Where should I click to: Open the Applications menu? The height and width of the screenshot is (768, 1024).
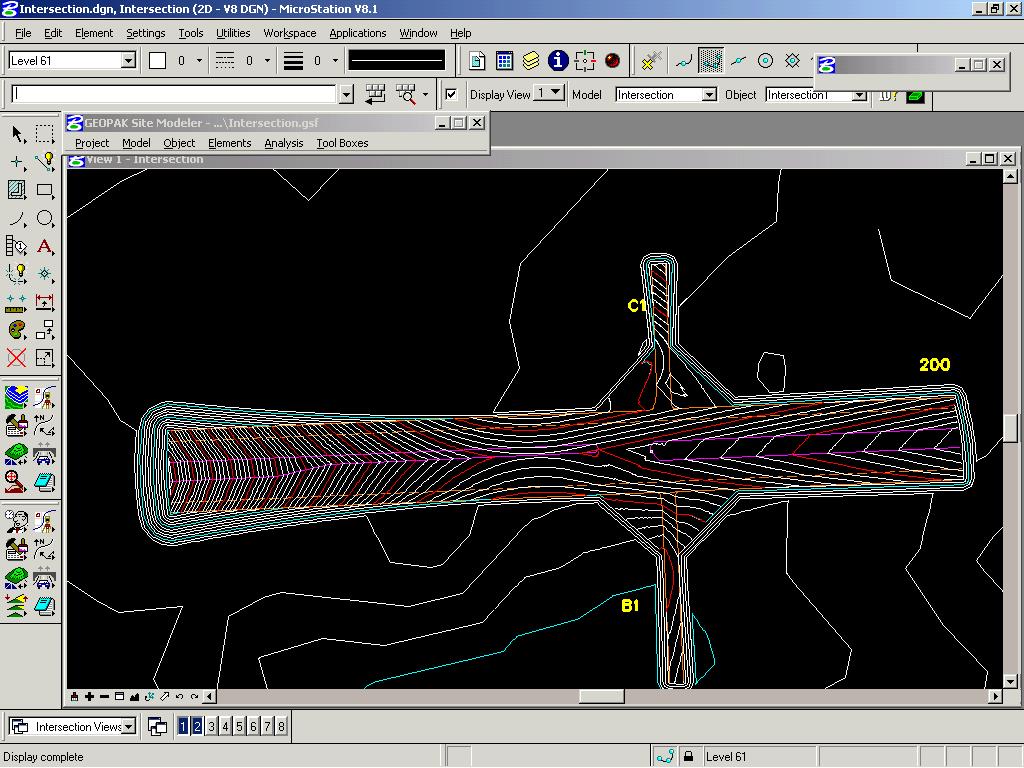click(x=357, y=33)
